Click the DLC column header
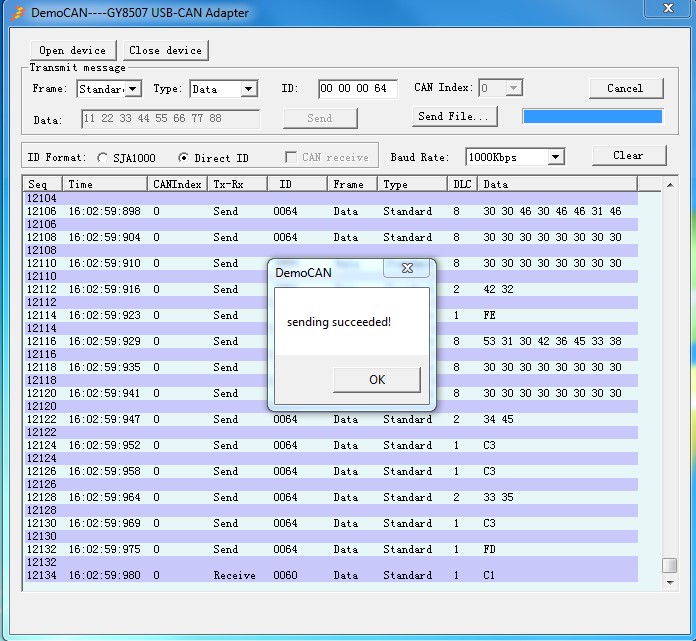This screenshot has height=641, width=696. [x=463, y=184]
